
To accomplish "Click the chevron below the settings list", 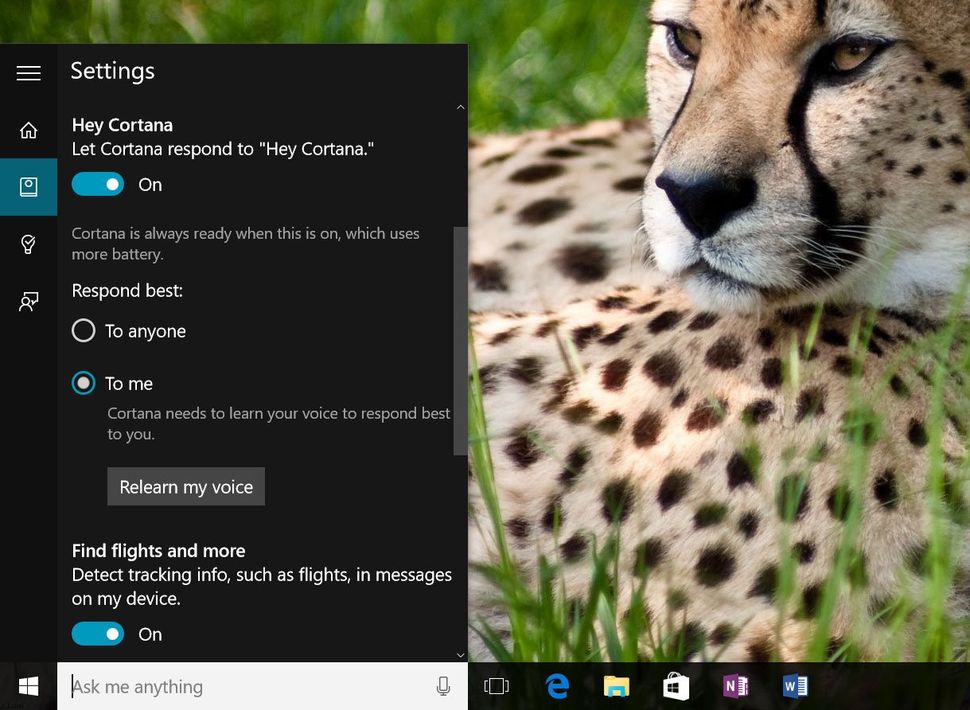I will (x=460, y=655).
